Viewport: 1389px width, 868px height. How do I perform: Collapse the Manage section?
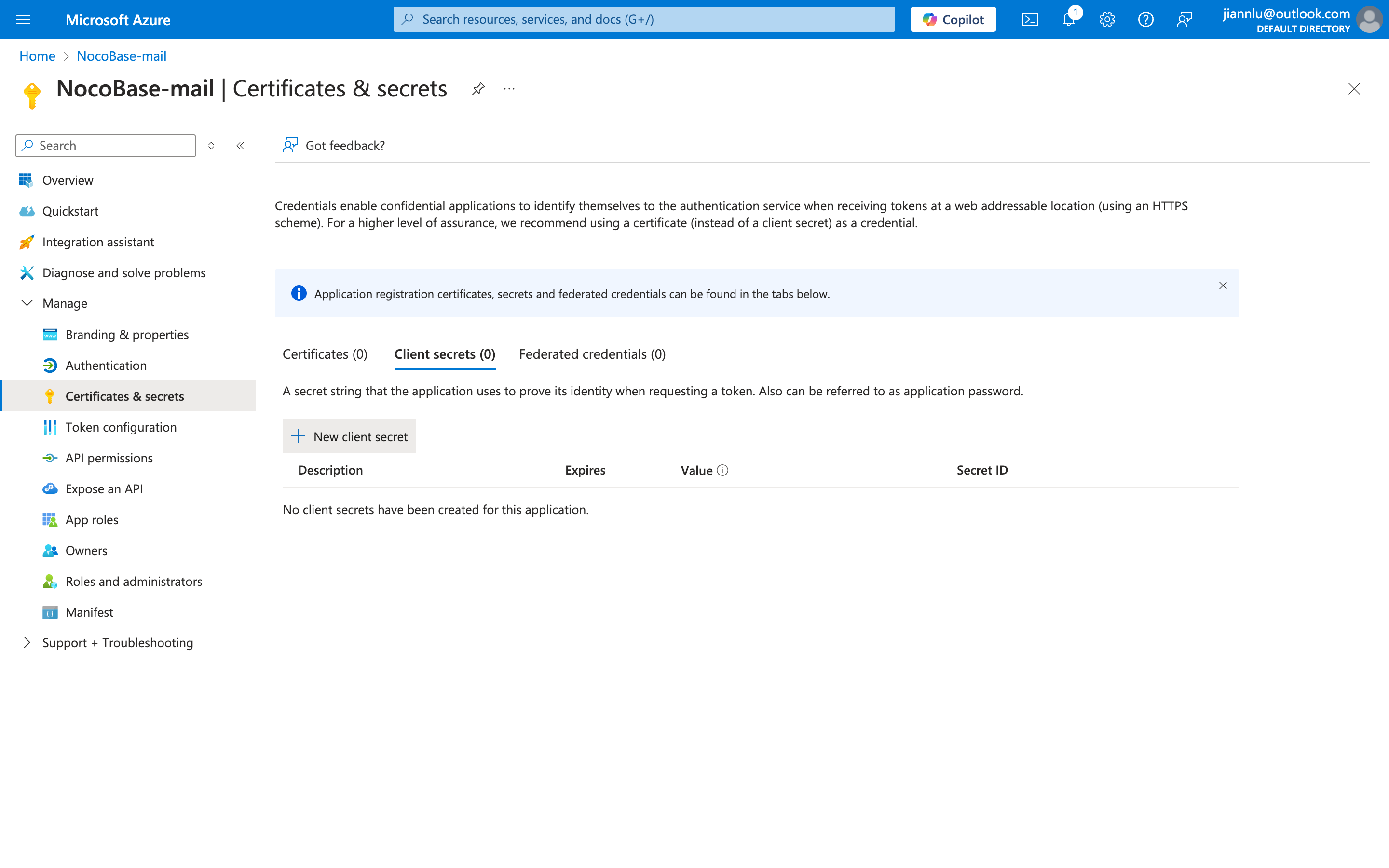tap(27, 303)
